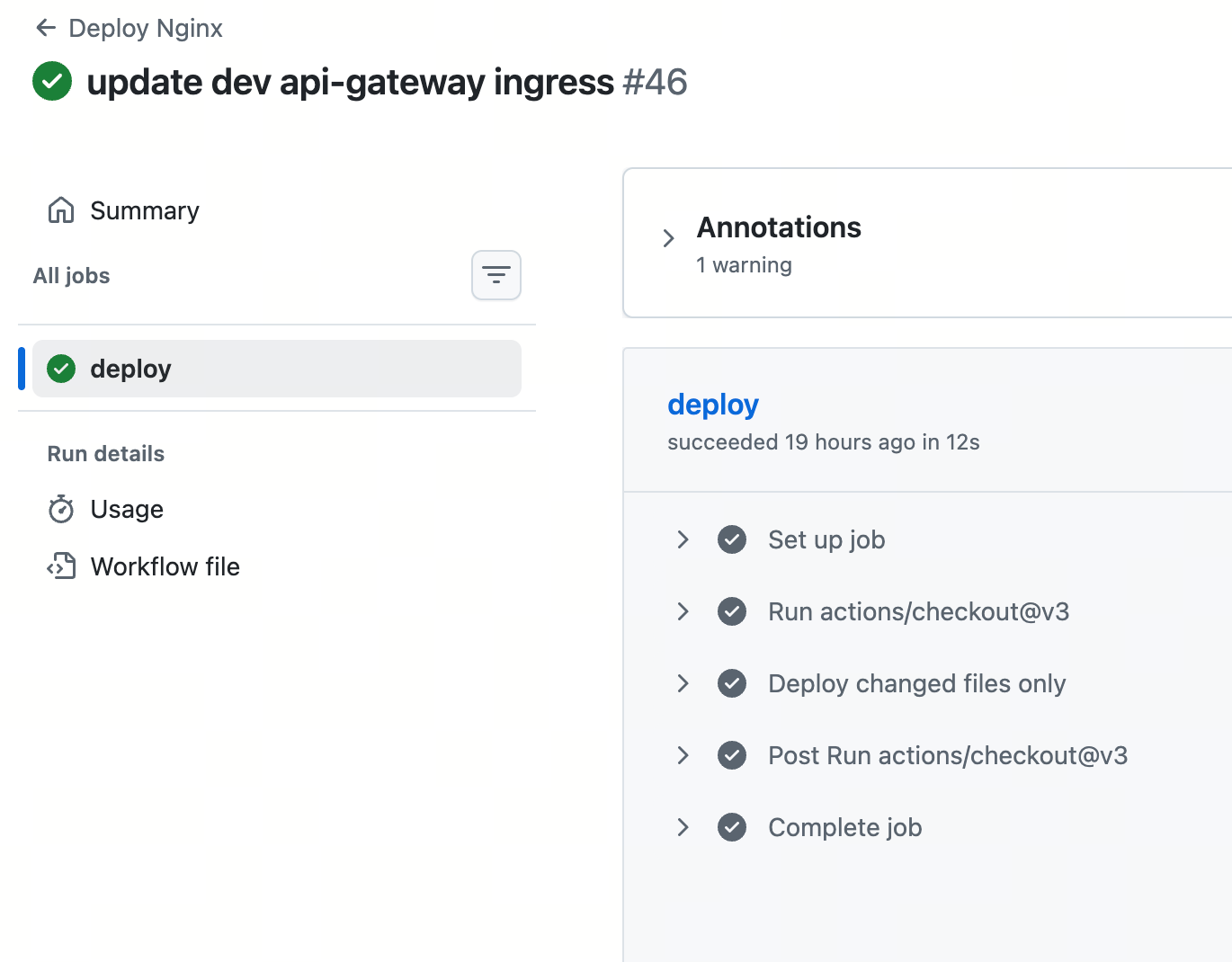Click the blue deploy job heading link
1232x962 pixels.
(x=713, y=405)
